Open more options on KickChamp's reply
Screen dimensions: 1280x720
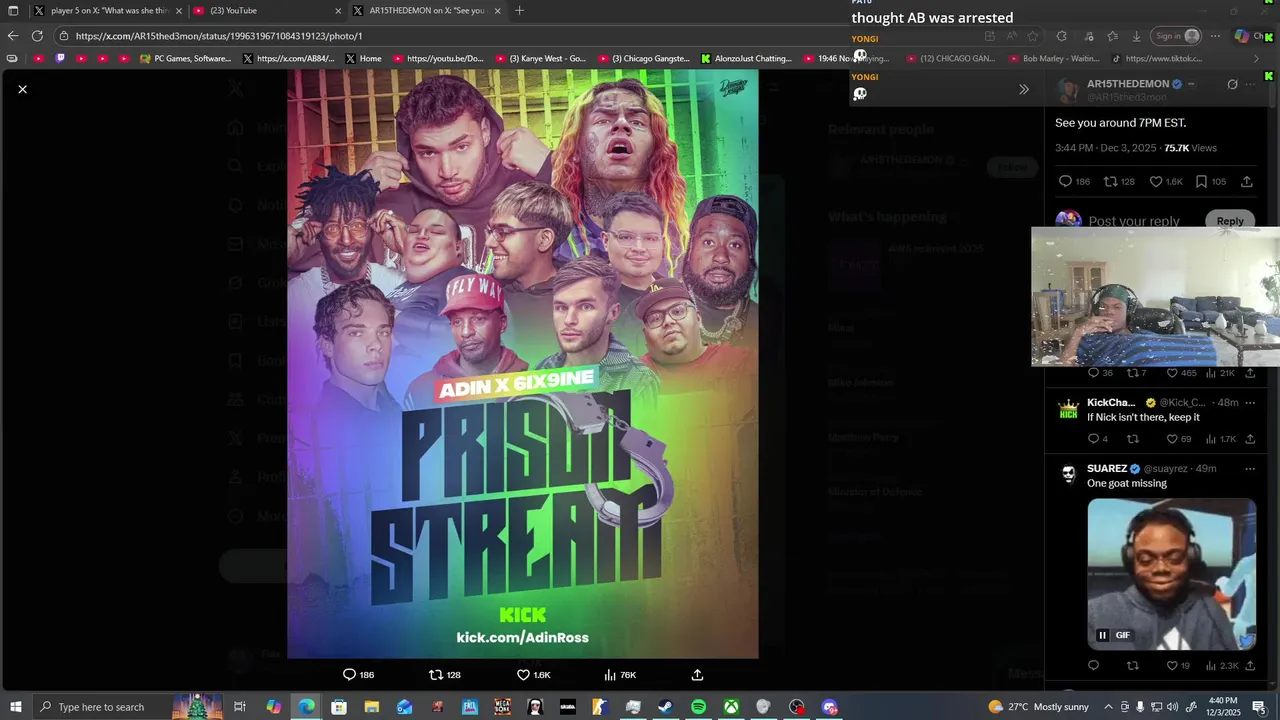pos(1250,402)
